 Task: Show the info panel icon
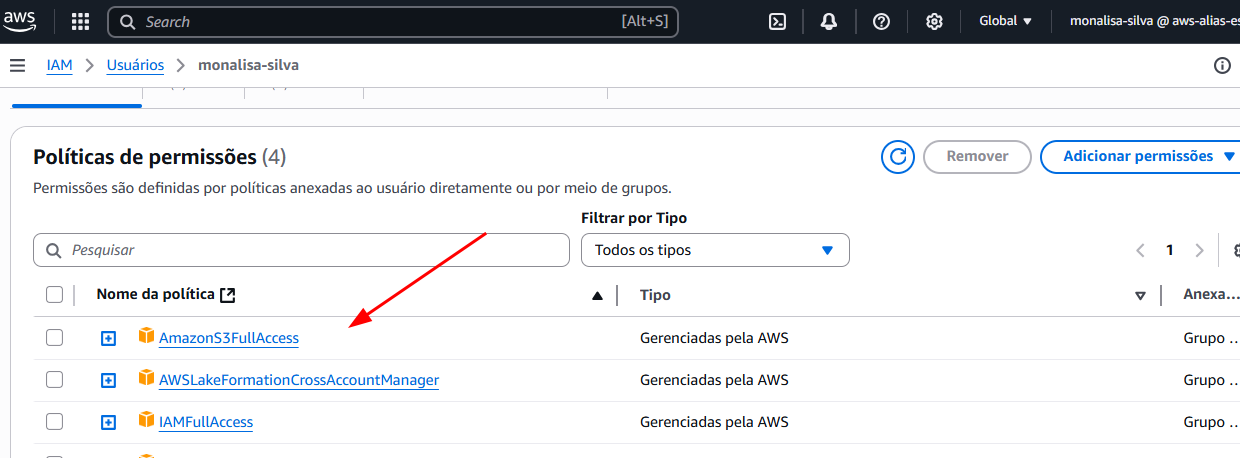tap(1222, 65)
